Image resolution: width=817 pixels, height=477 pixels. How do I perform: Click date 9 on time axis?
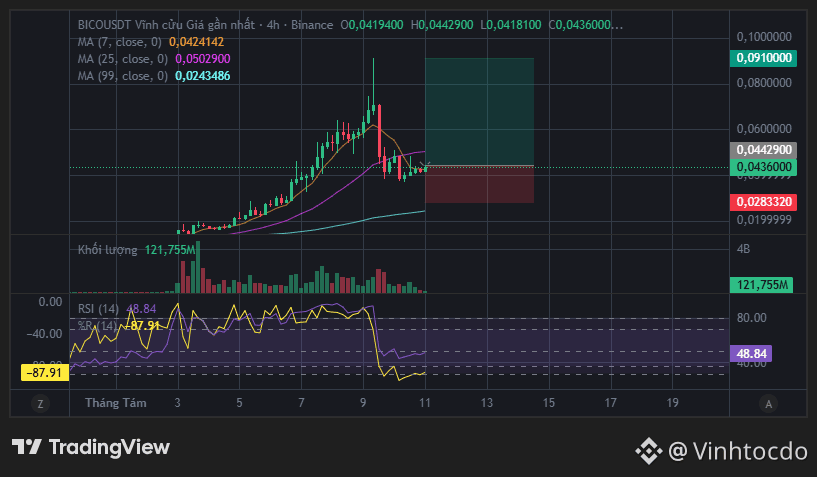coord(363,402)
